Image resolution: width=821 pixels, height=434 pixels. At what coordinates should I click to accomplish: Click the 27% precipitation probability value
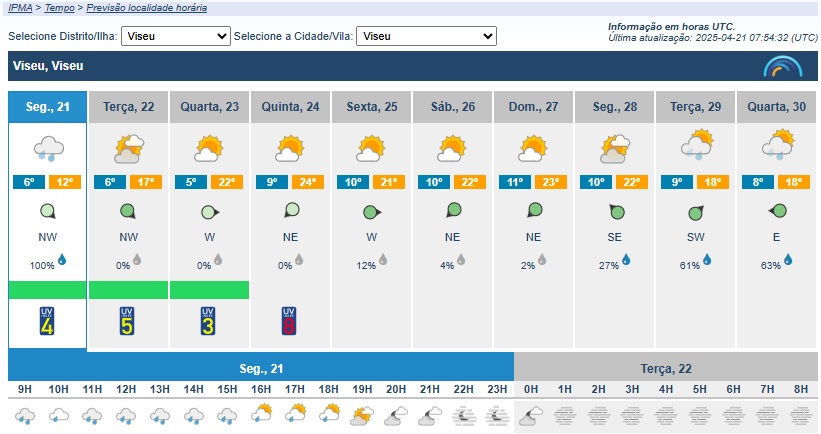point(609,265)
